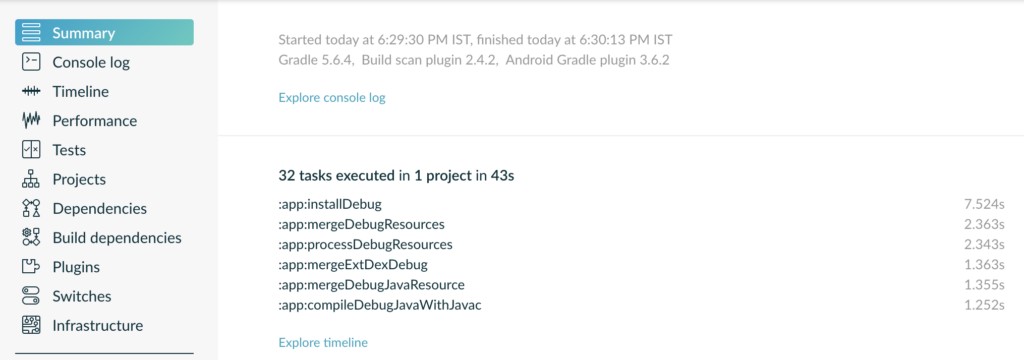Follow the Explore console log link
This screenshot has width=1024, height=360.
(x=332, y=97)
